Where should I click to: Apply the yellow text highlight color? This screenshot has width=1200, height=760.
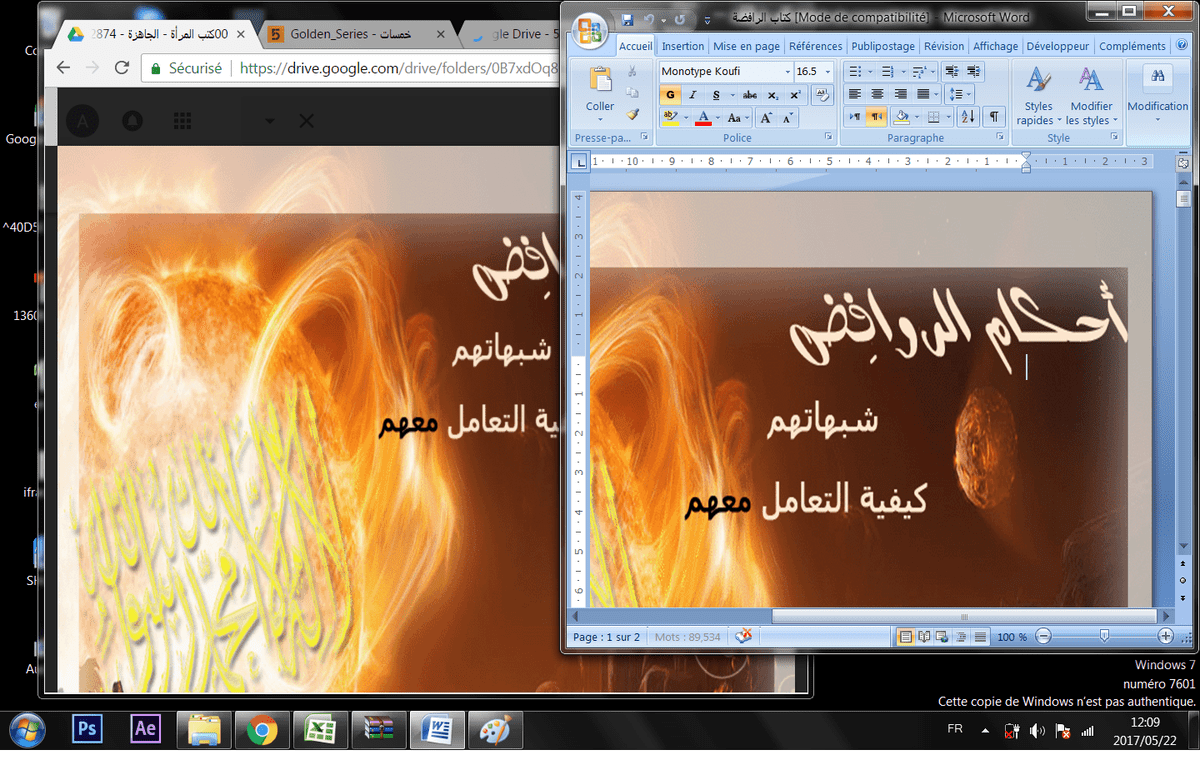click(670, 118)
